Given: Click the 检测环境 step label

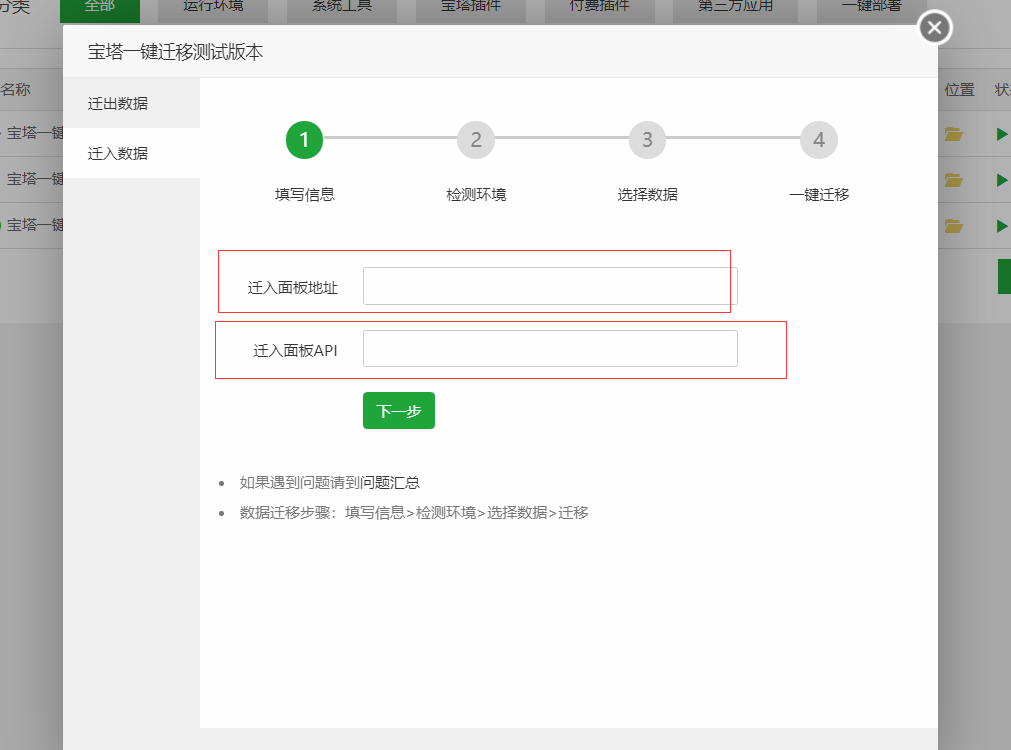Looking at the screenshot, I should point(476,194).
